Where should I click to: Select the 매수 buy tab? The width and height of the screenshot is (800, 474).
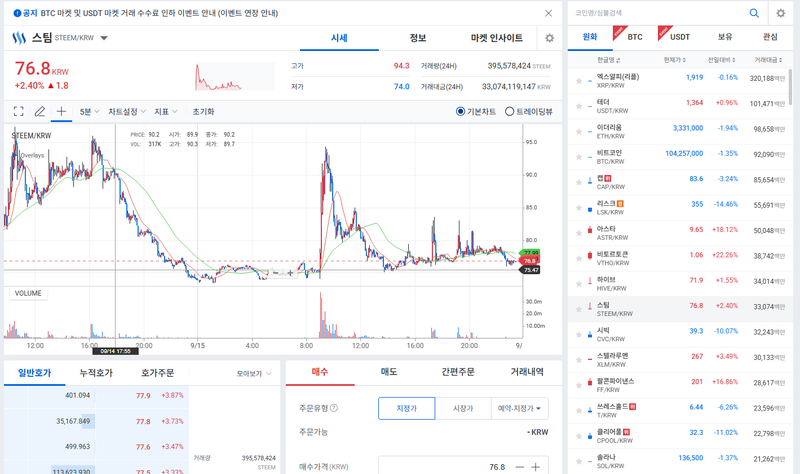pos(320,372)
